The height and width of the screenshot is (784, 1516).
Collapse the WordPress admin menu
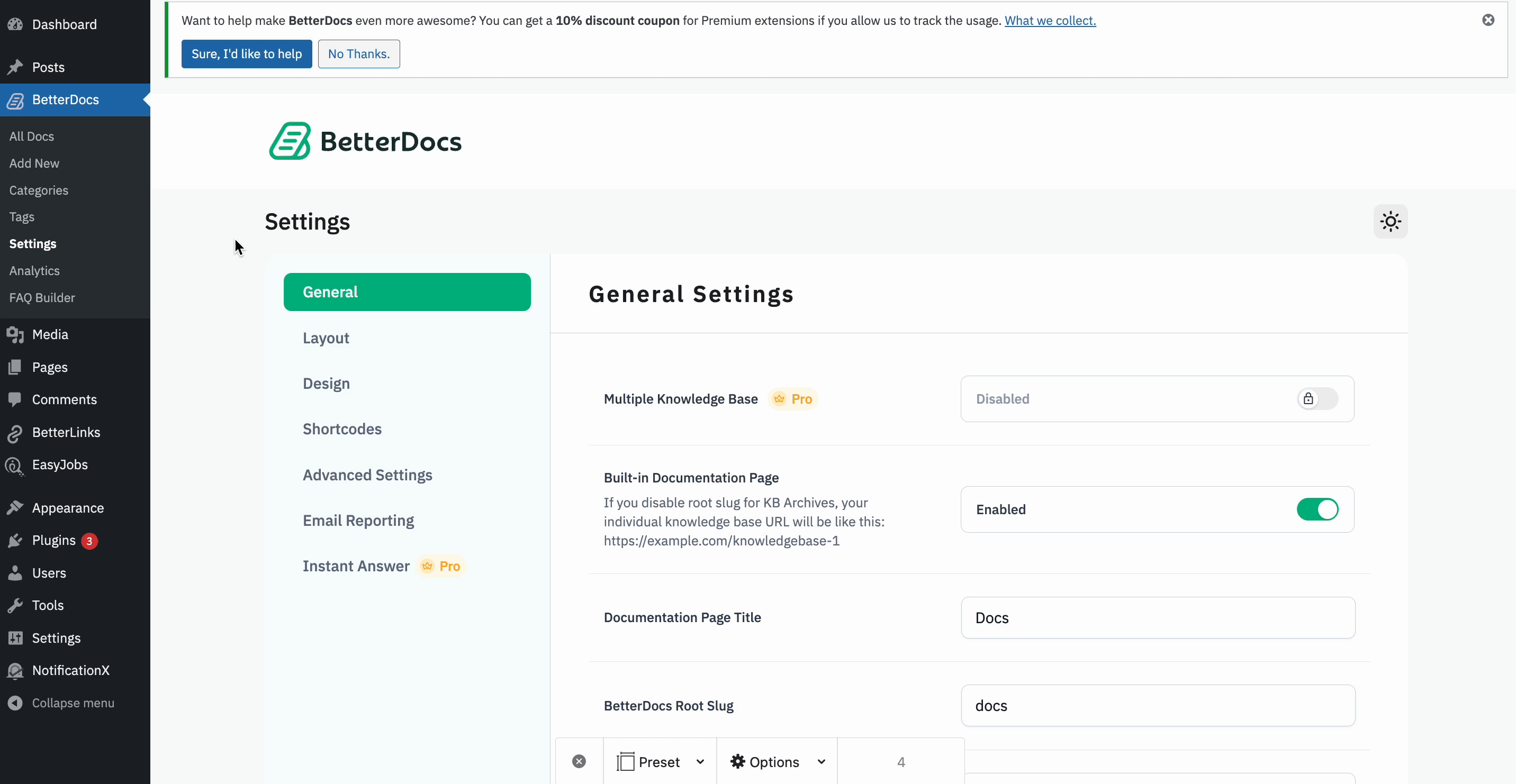[x=73, y=703]
